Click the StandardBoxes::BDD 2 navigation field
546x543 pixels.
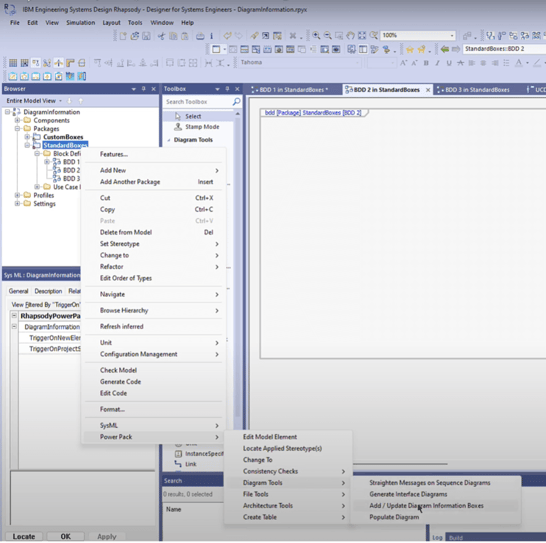tap(504, 49)
